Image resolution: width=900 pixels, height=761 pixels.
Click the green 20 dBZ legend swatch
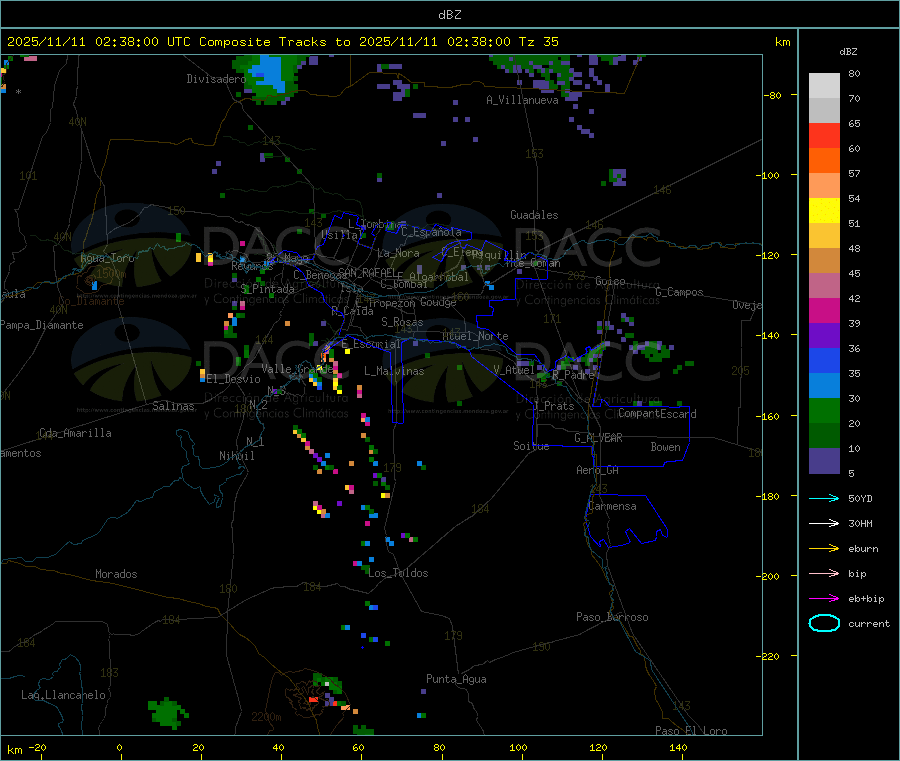[x=824, y=410]
